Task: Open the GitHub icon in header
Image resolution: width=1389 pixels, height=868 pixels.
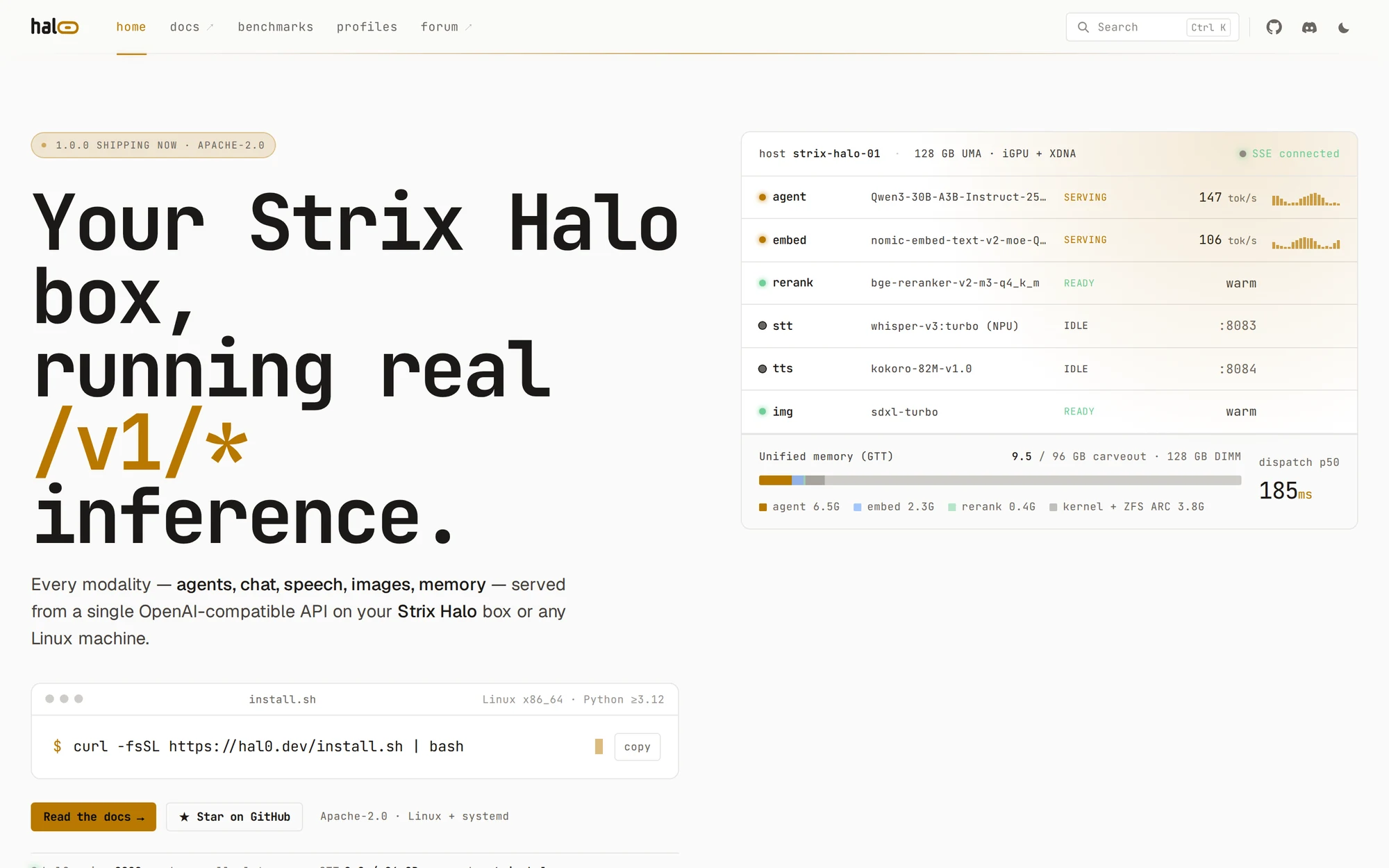Action: tap(1274, 27)
